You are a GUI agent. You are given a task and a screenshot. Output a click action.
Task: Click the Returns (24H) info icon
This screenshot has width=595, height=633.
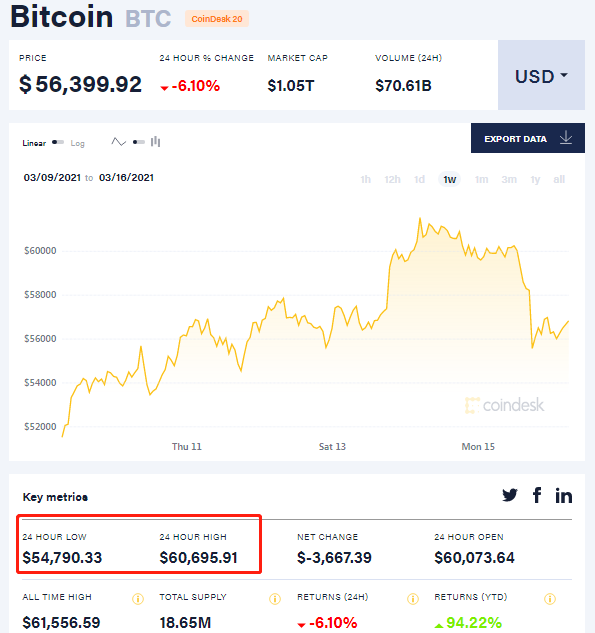(x=413, y=599)
